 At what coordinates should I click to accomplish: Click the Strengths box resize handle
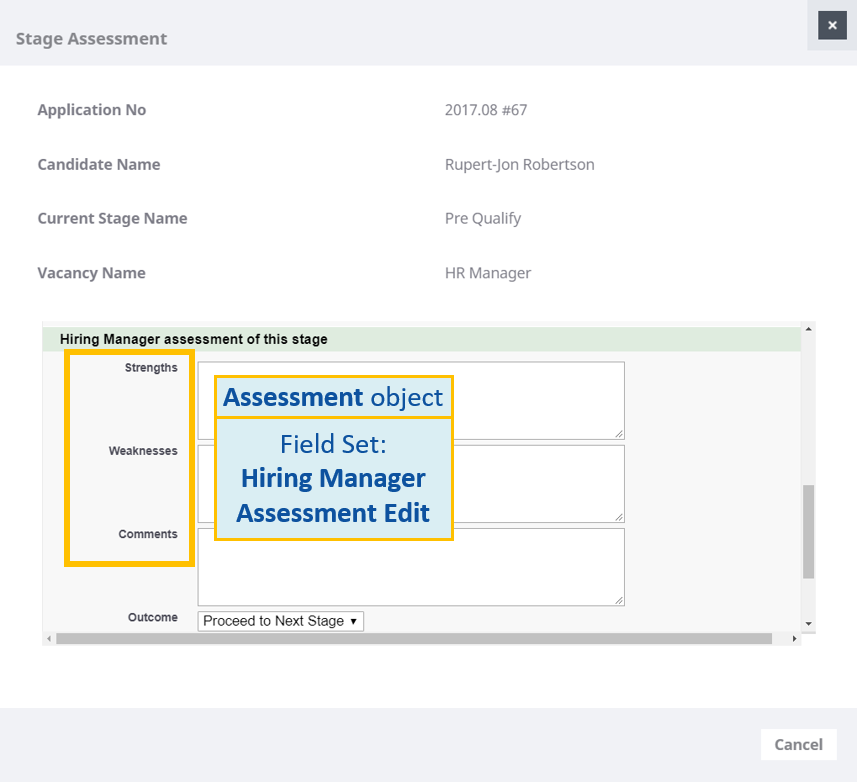pyautogui.click(x=619, y=433)
